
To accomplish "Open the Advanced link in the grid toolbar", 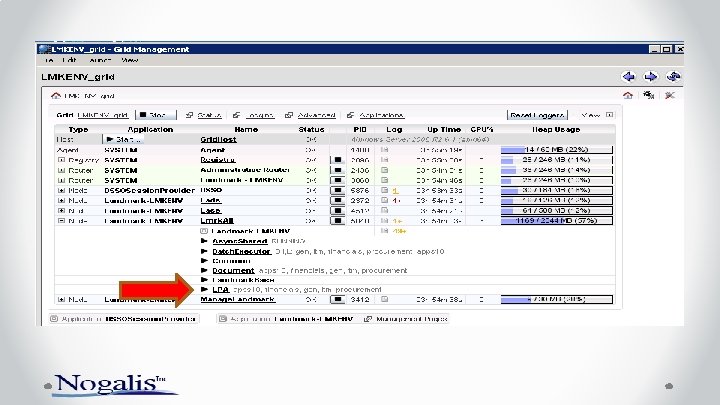I will click(316, 115).
